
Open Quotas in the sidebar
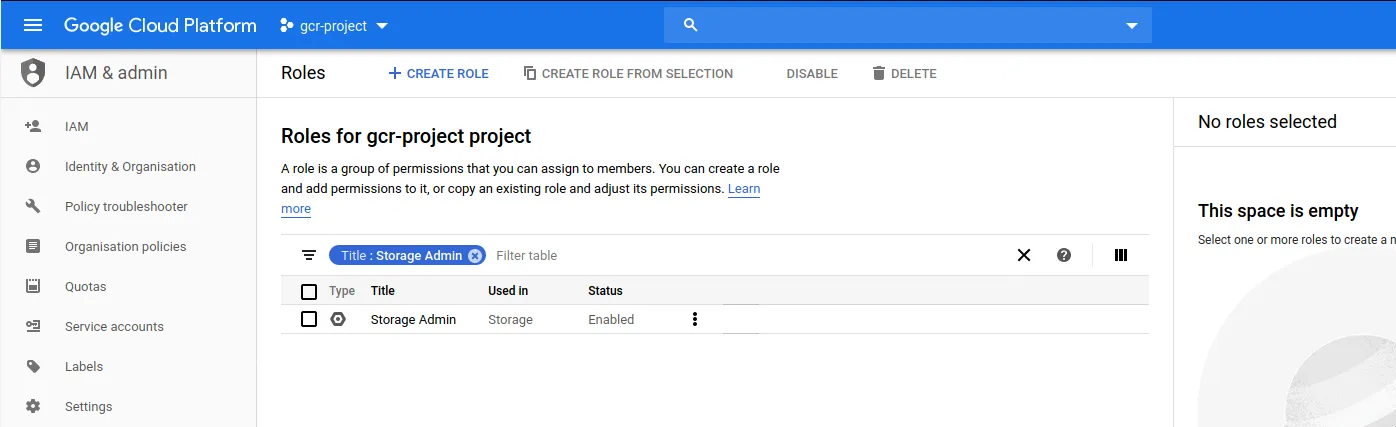pos(85,286)
